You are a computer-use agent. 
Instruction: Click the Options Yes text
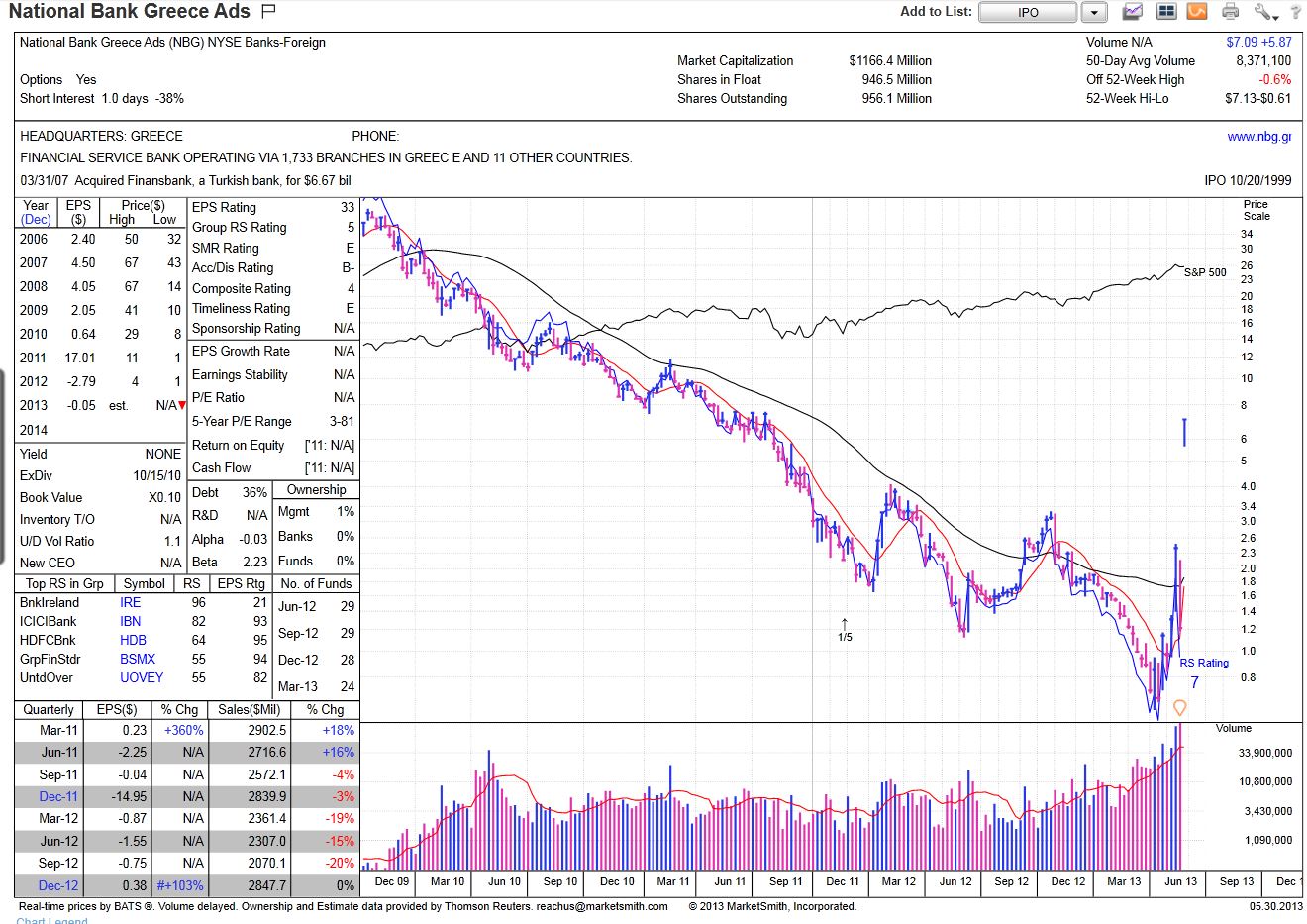click(58, 79)
